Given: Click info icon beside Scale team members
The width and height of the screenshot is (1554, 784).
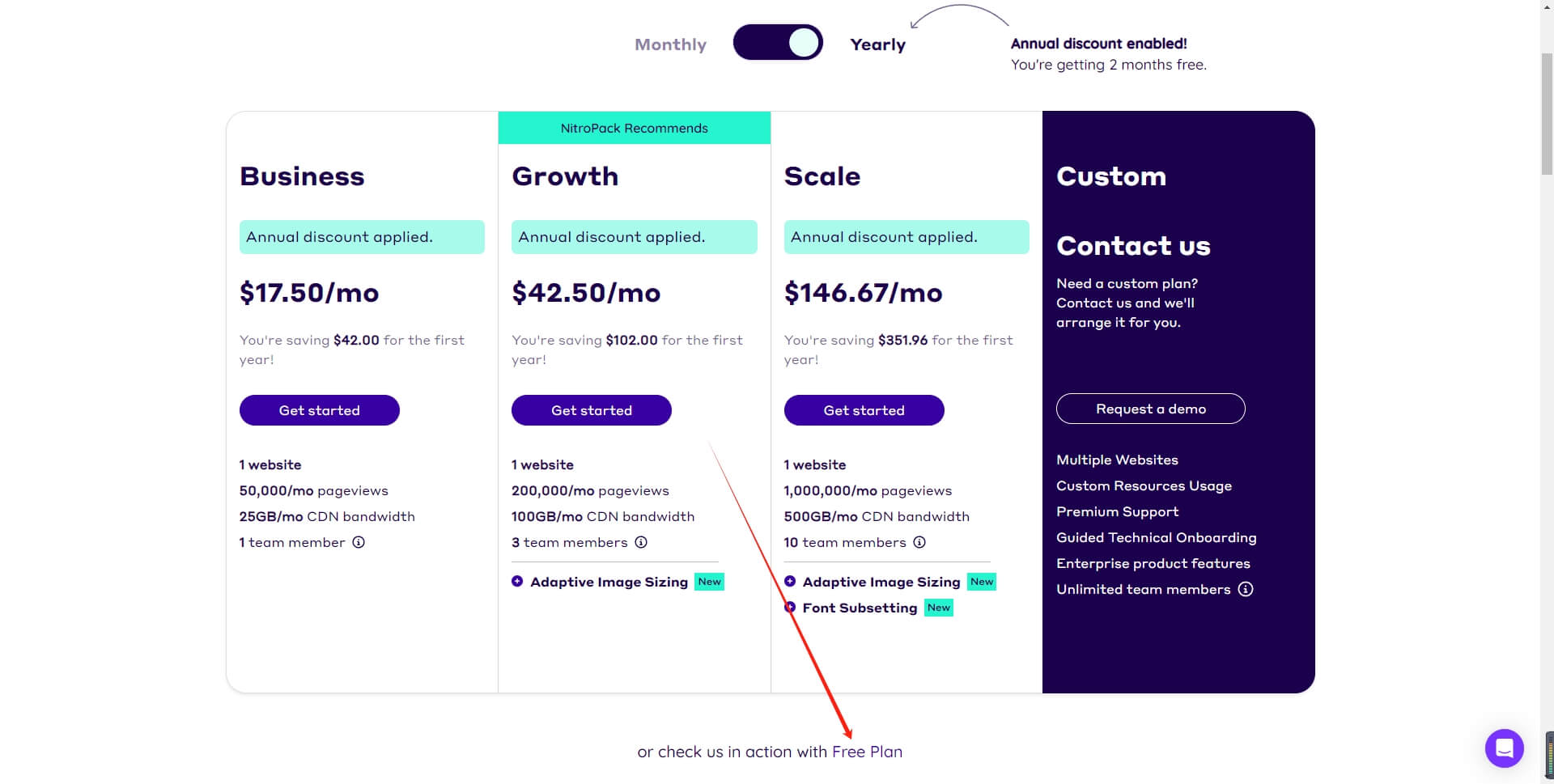Looking at the screenshot, I should pyautogui.click(x=919, y=543).
